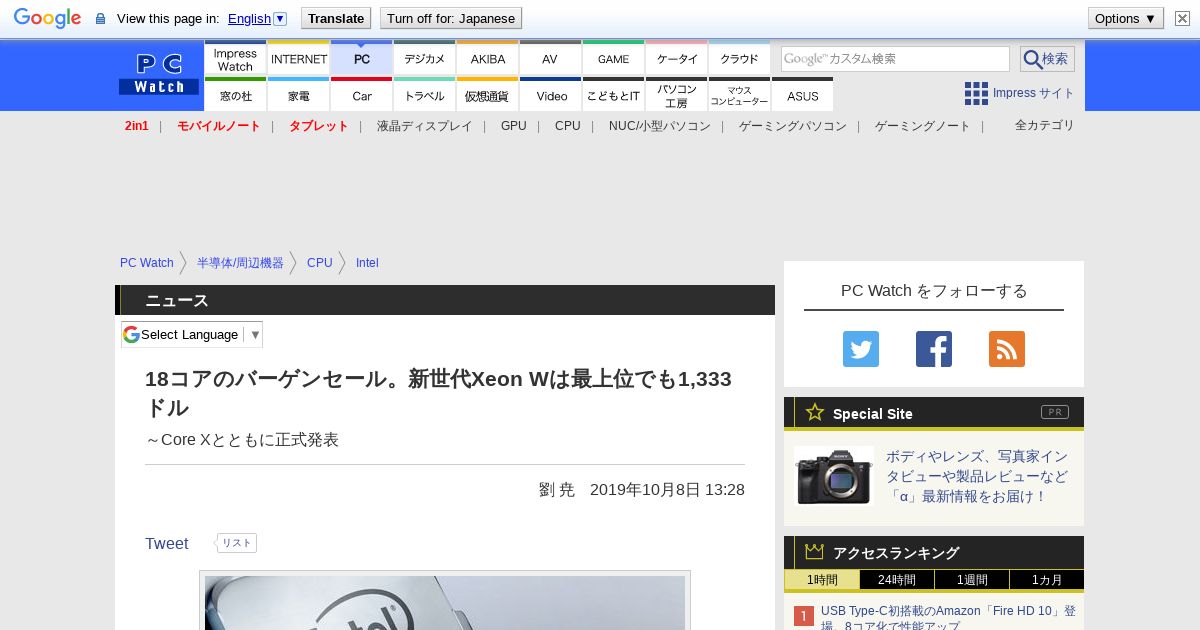Open the Amazon Fire HD 10 ranking article
The height and width of the screenshot is (630, 1200).
[948, 617]
